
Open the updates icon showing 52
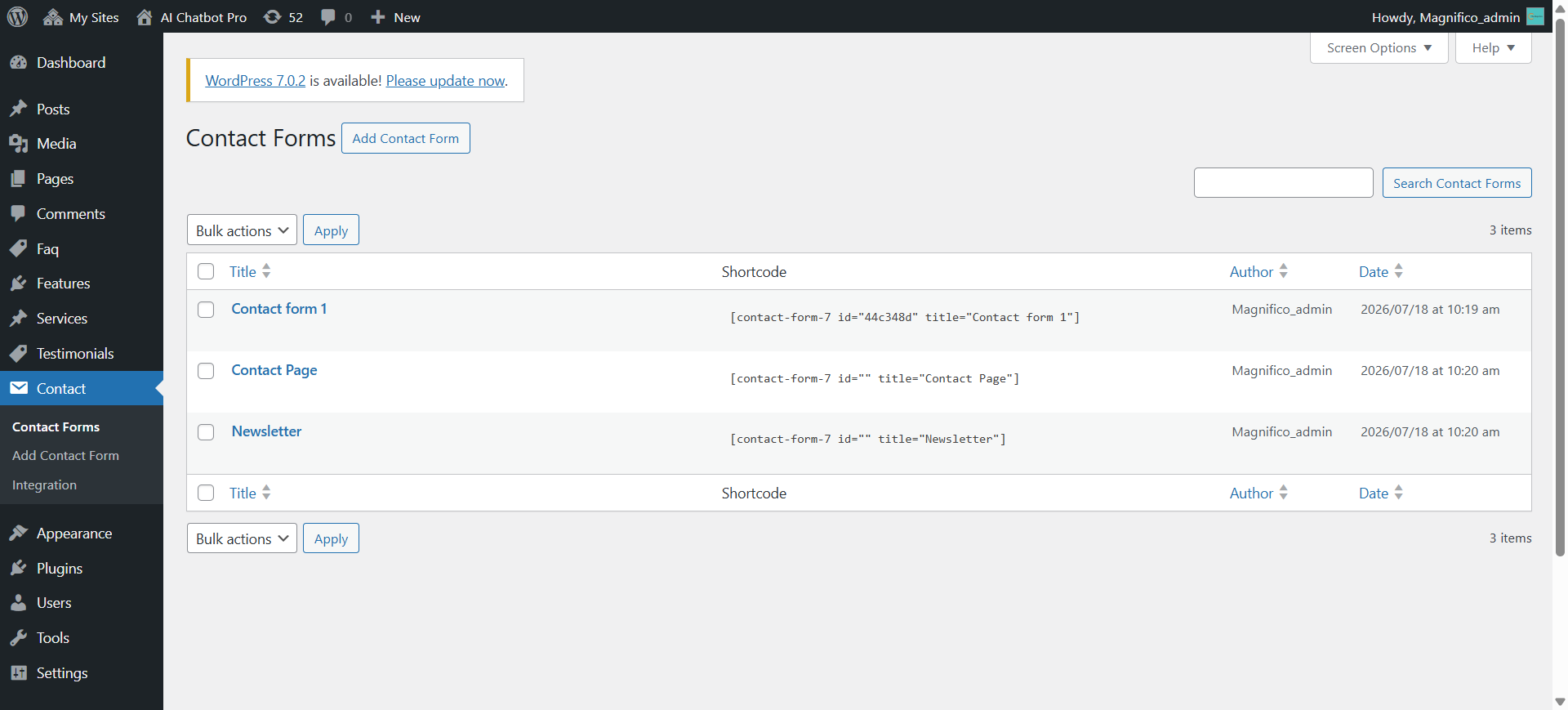tap(272, 17)
